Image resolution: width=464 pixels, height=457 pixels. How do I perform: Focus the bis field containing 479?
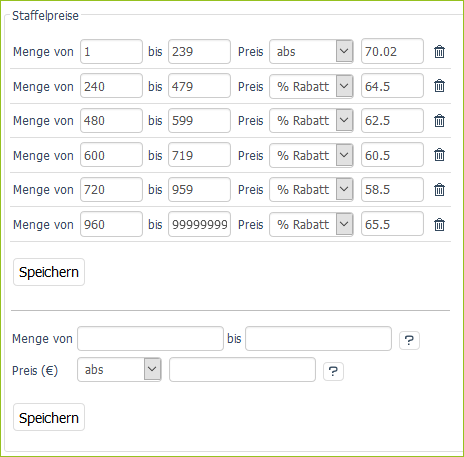(x=199, y=86)
